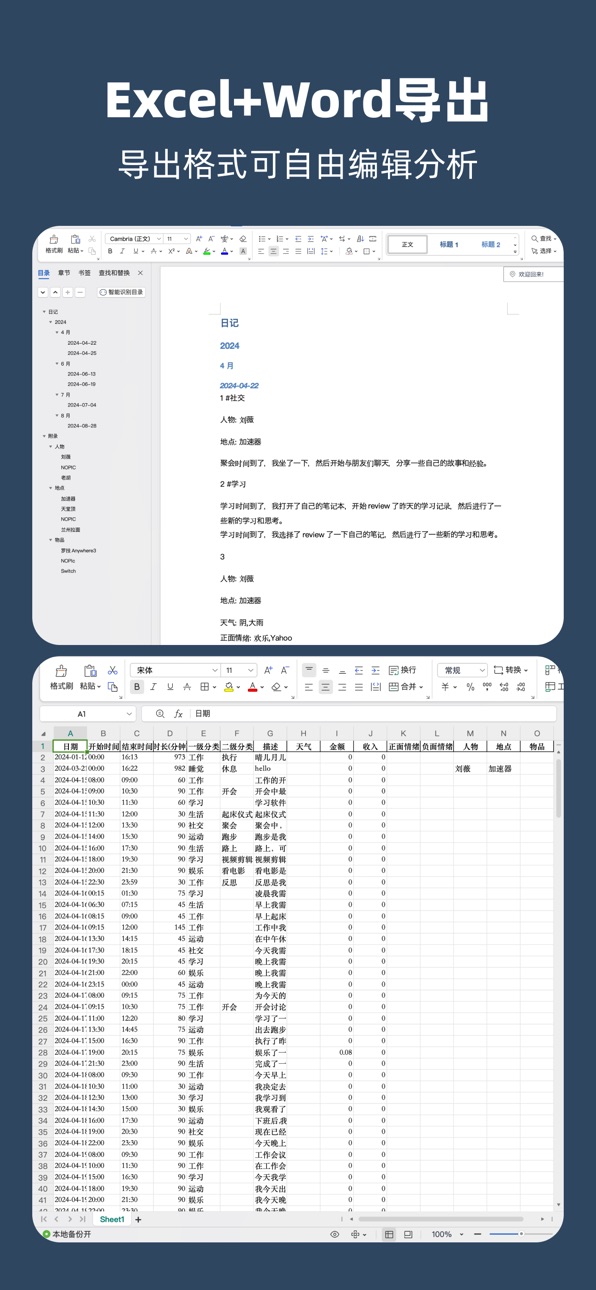The height and width of the screenshot is (1290, 596).
Task: Click the Word paste clipboard icon
Action: (75, 239)
